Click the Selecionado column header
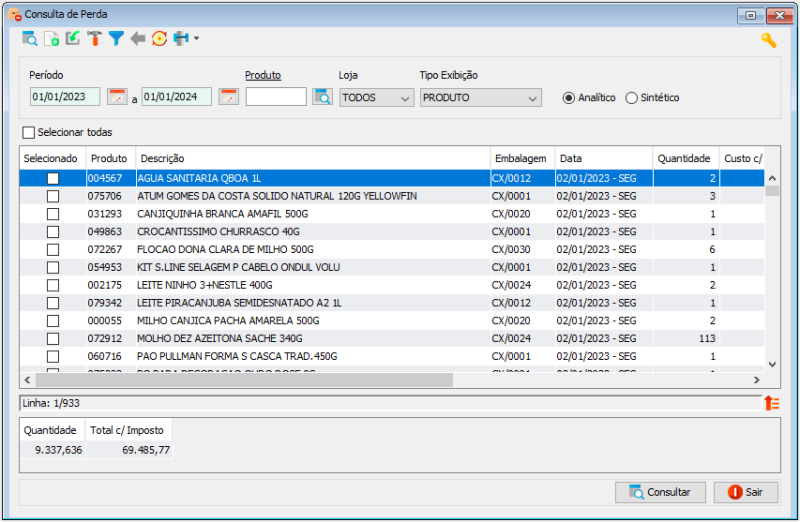Viewport: 800px width, 522px height. [53, 158]
